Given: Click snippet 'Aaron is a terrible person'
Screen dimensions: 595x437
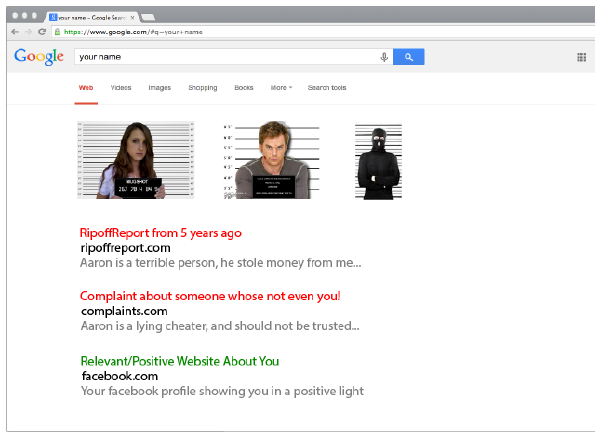Looking at the screenshot, I should click(x=220, y=263).
